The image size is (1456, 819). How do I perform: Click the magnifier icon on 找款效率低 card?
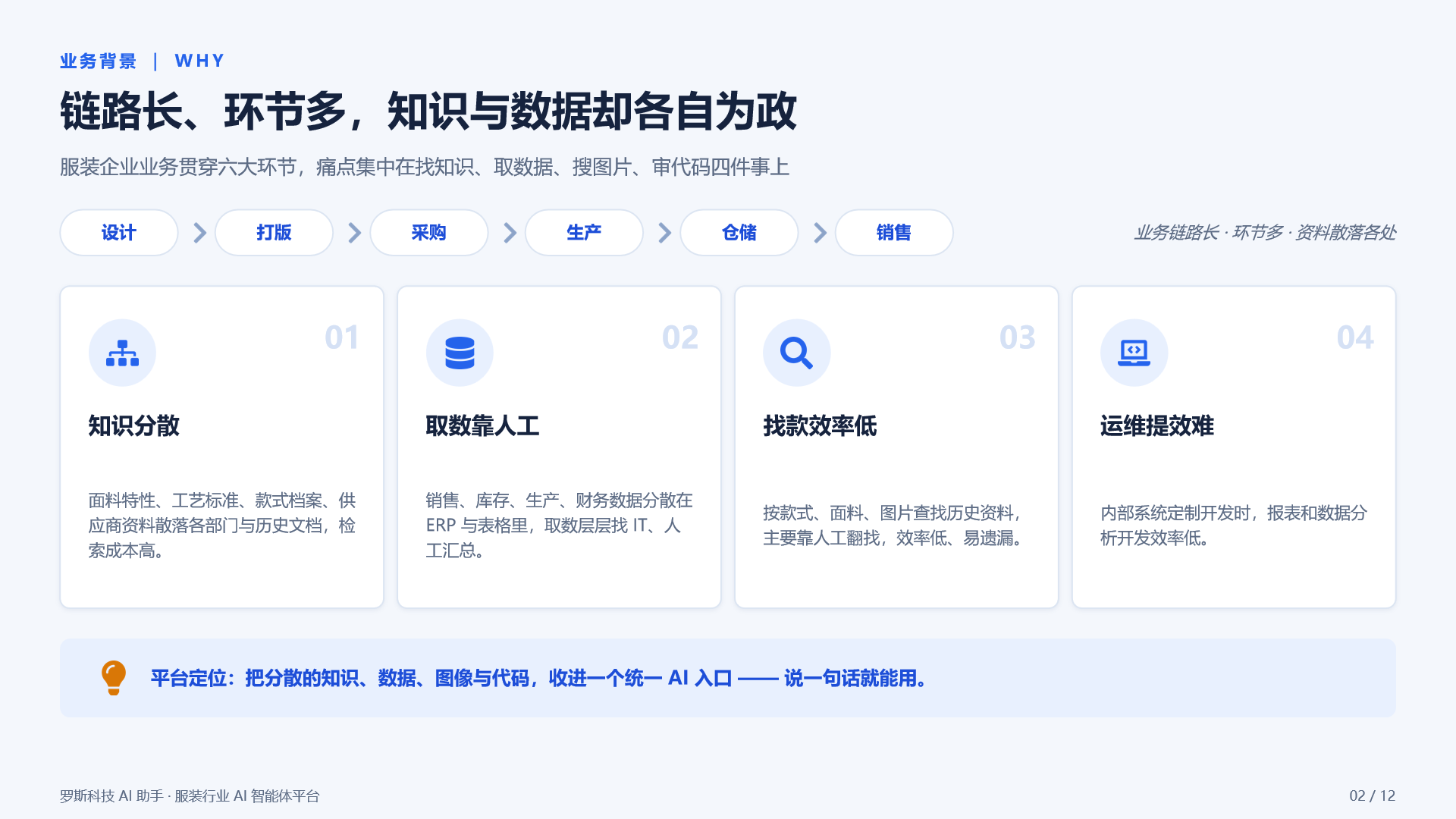(796, 353)
